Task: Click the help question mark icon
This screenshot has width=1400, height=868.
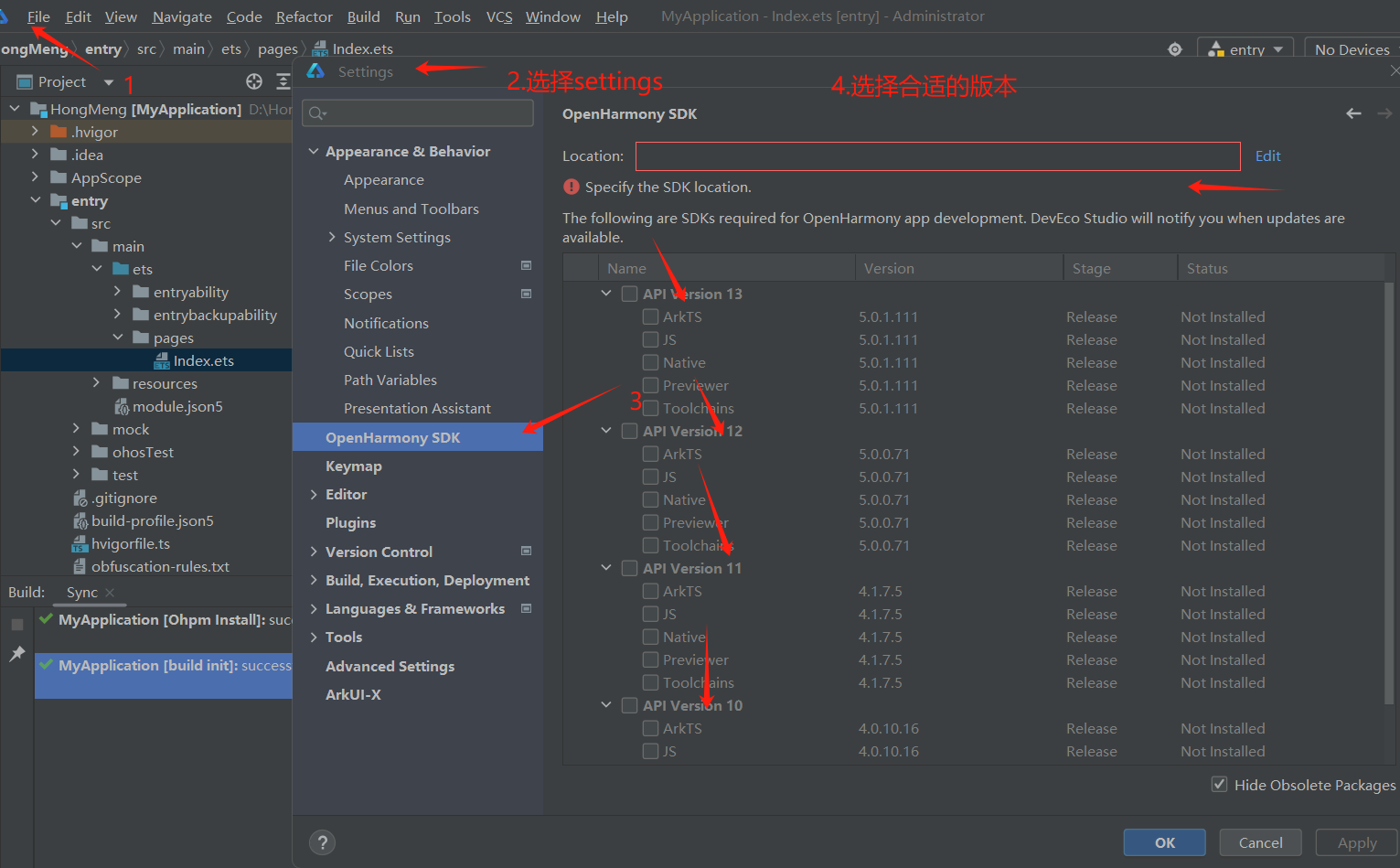Action: (322, 842)
